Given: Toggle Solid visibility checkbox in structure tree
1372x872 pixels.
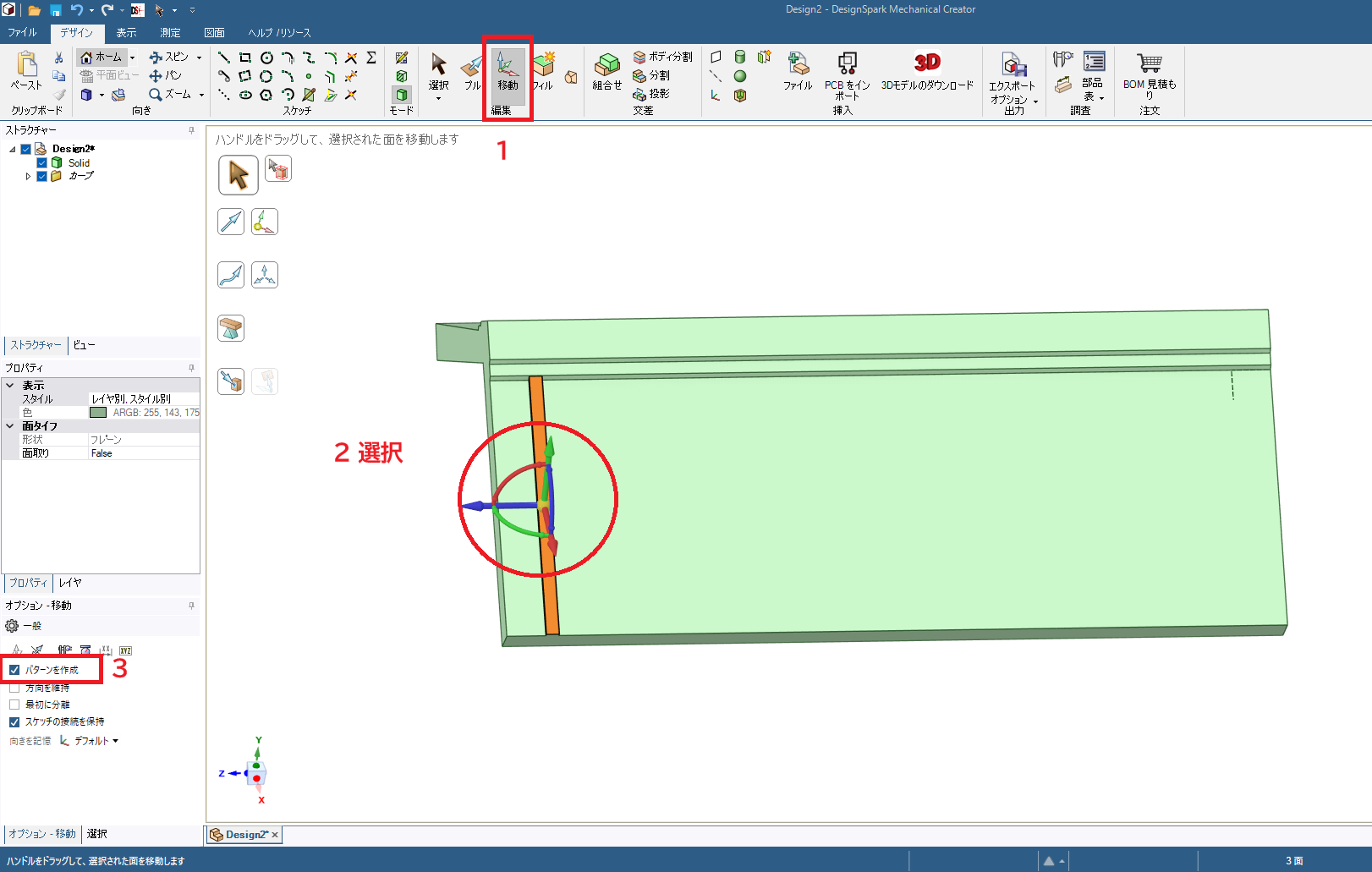Looking at the screenshot, I should point(41,162).
